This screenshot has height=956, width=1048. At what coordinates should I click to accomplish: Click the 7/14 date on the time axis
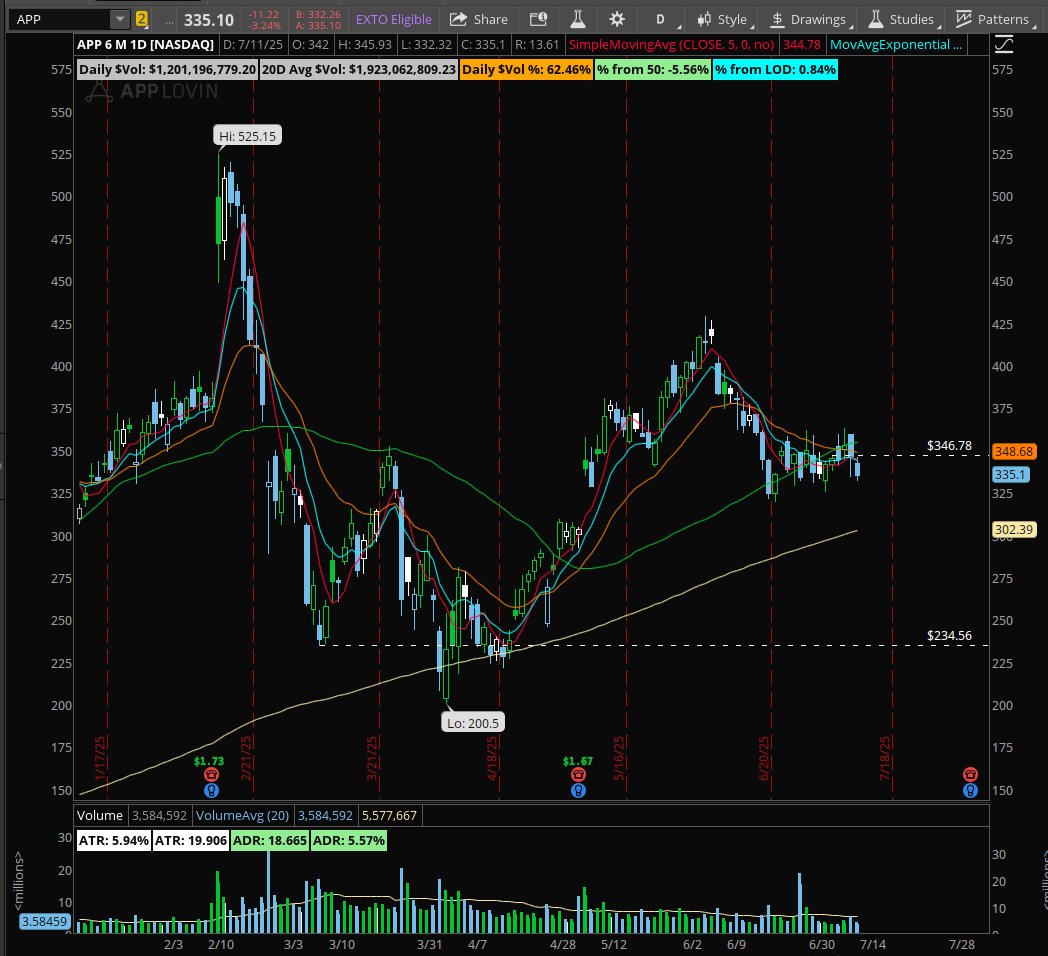click(x=872, y=944)
